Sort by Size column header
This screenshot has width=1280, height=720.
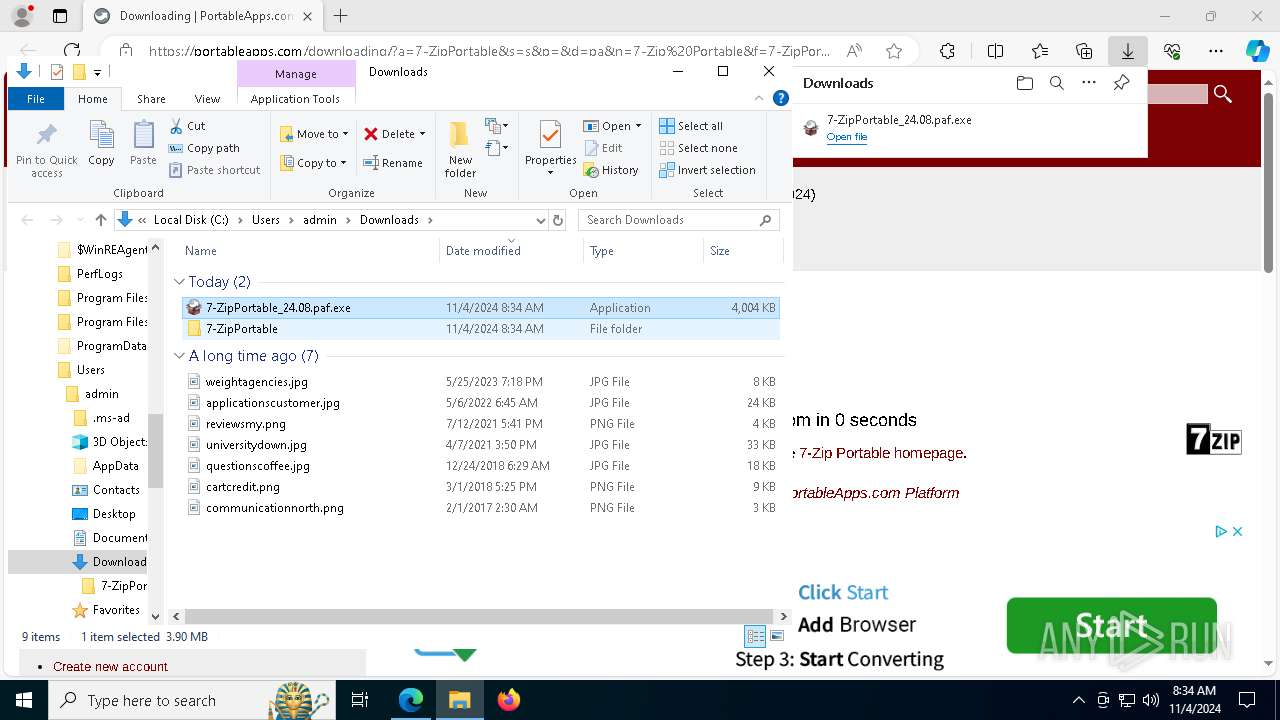click(x=742, y=251)
